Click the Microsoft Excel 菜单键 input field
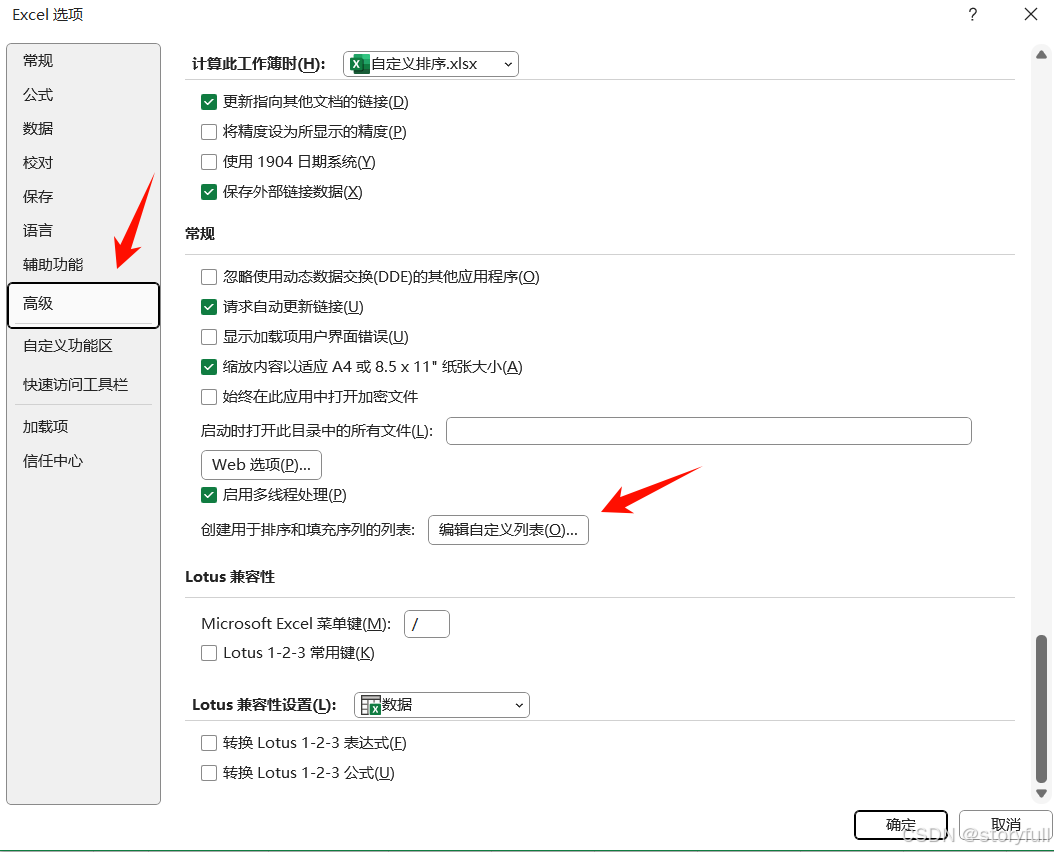1054x852 pixels. coord(427,624)
